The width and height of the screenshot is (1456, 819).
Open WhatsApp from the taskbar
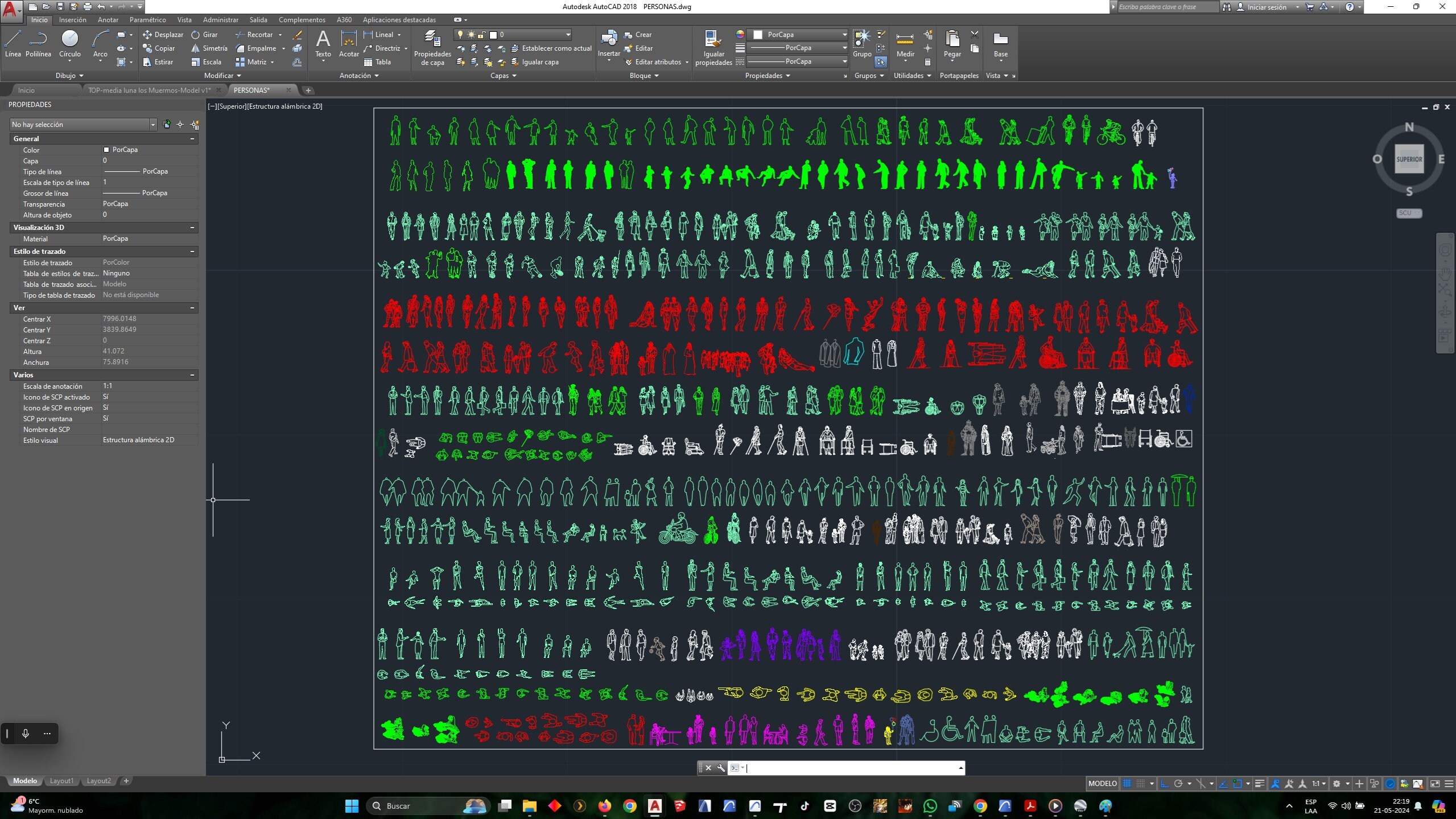click(930, 806)
